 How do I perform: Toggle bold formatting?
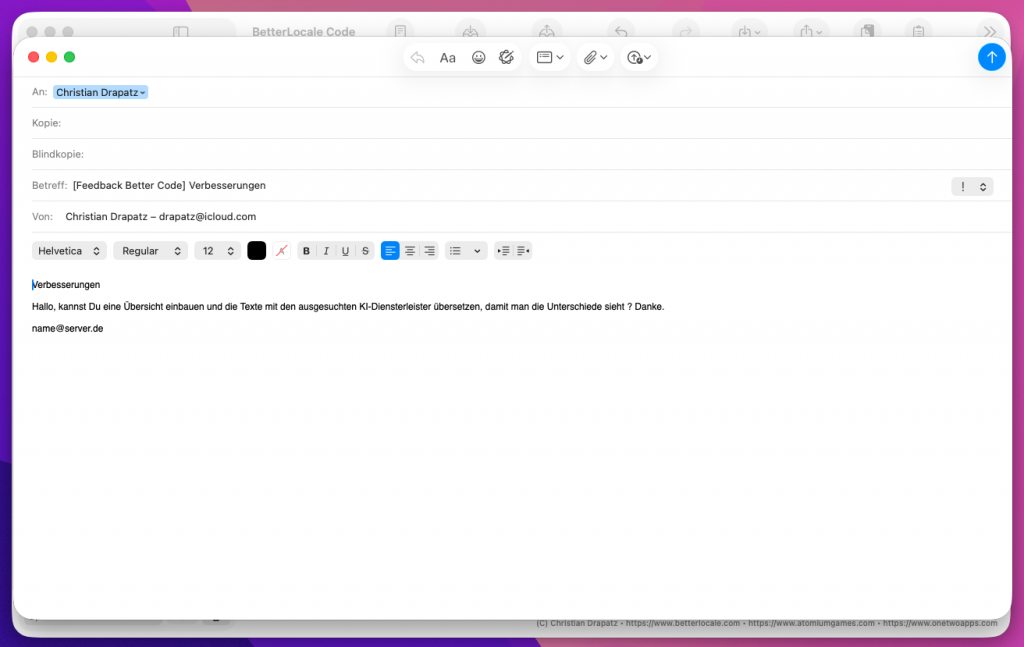click(x=307, y=251)
